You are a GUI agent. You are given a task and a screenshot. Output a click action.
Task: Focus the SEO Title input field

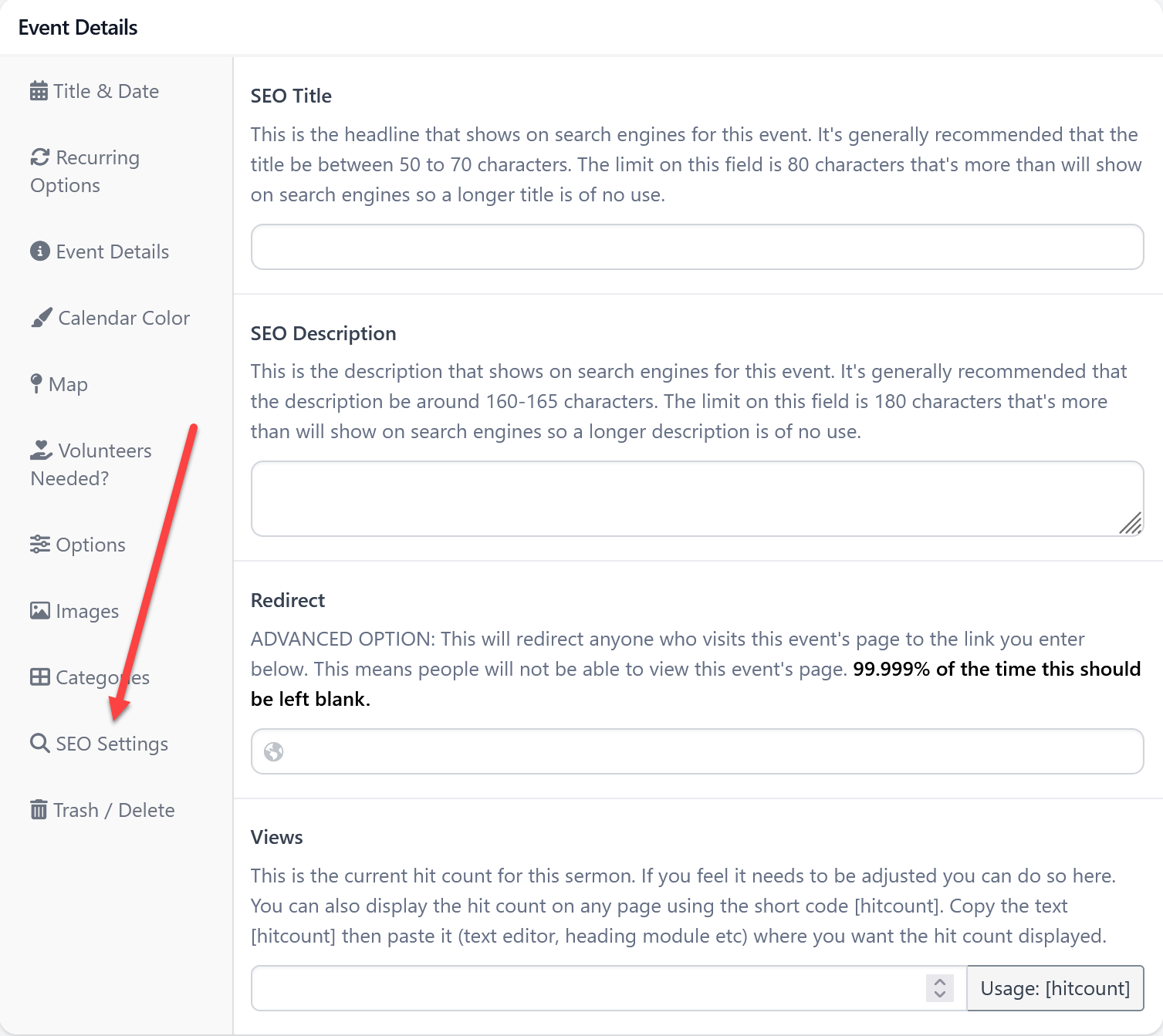(697, 247)
